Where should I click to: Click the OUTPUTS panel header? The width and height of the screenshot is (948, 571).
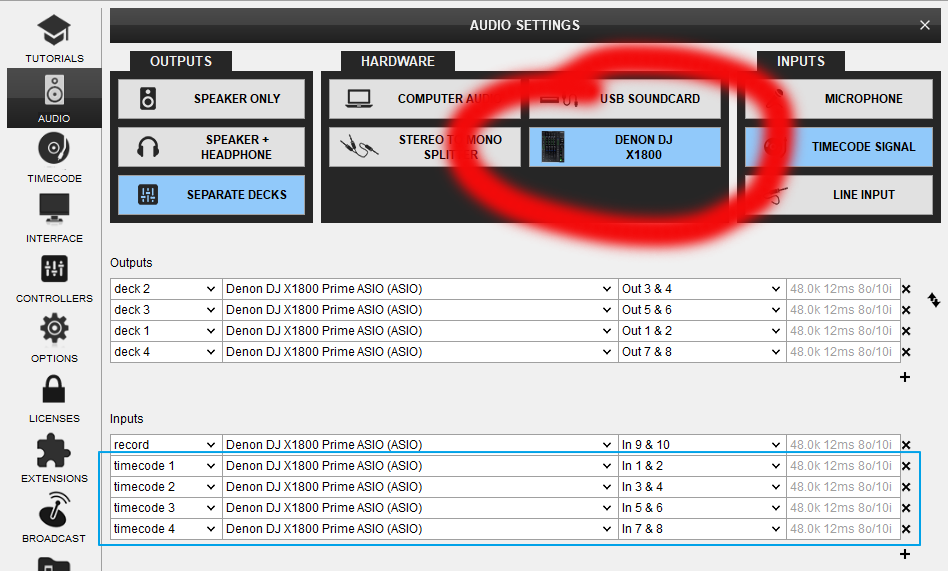(181, 61)
